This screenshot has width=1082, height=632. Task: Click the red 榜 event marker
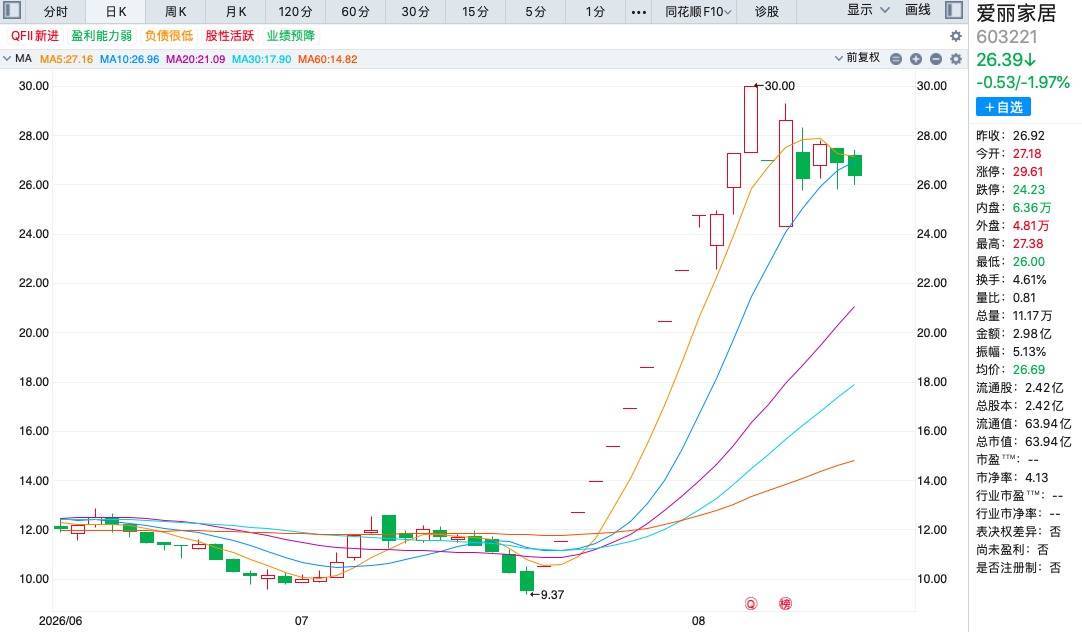tap(785, 604)
